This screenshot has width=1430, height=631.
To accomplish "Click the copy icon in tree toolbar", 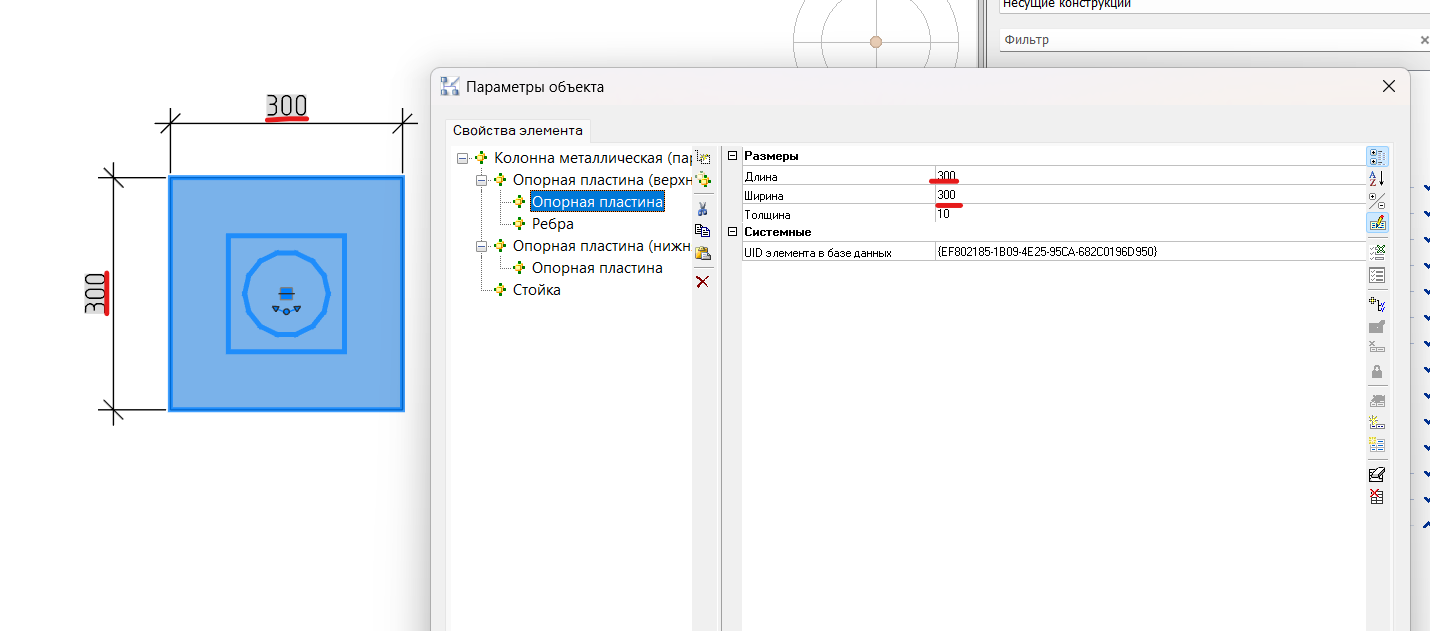I will (702, 231).
